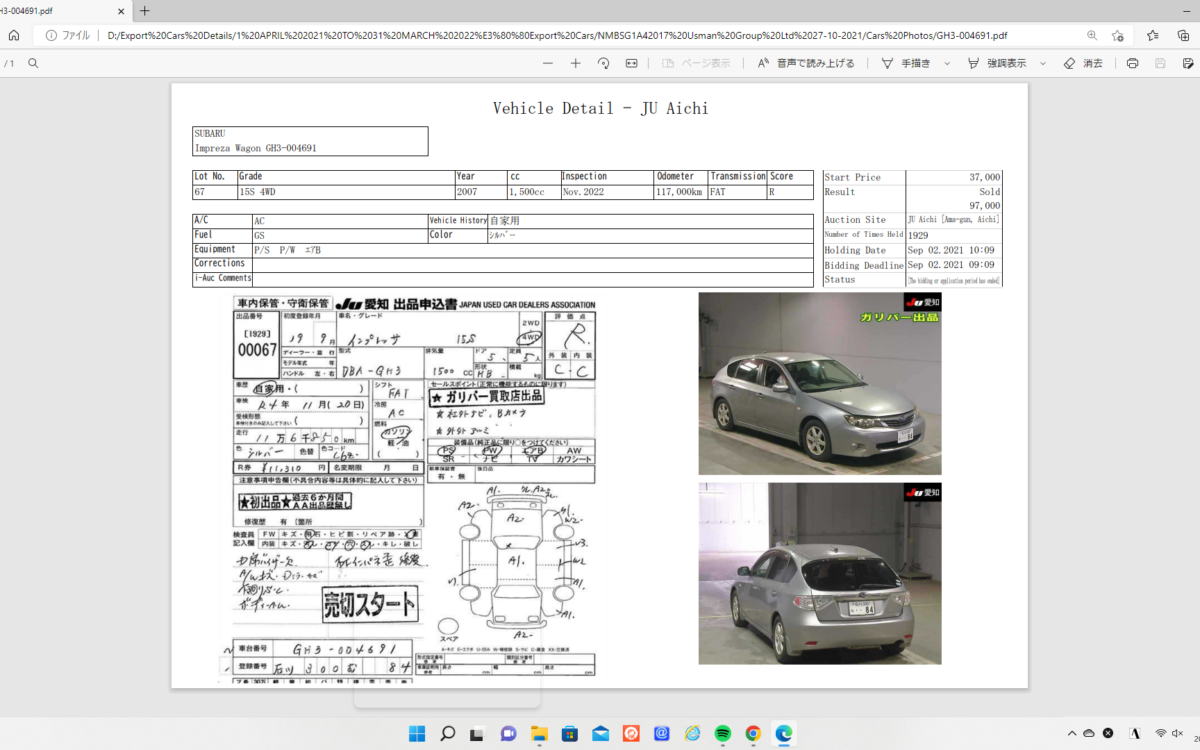
Task: Open the Mail app from the taskbar
Action: 600,733
